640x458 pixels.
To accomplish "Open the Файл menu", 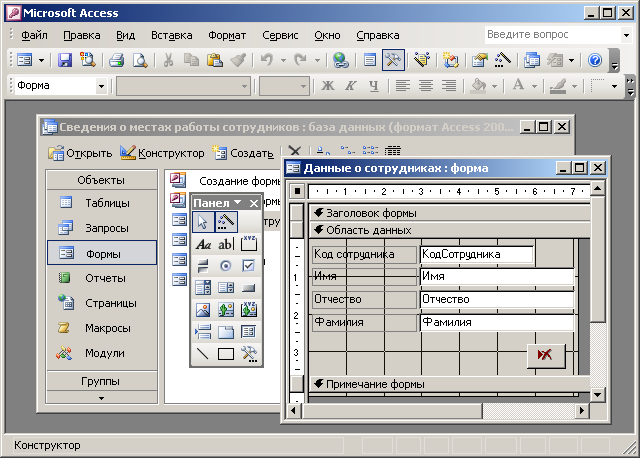I will 34,36.
